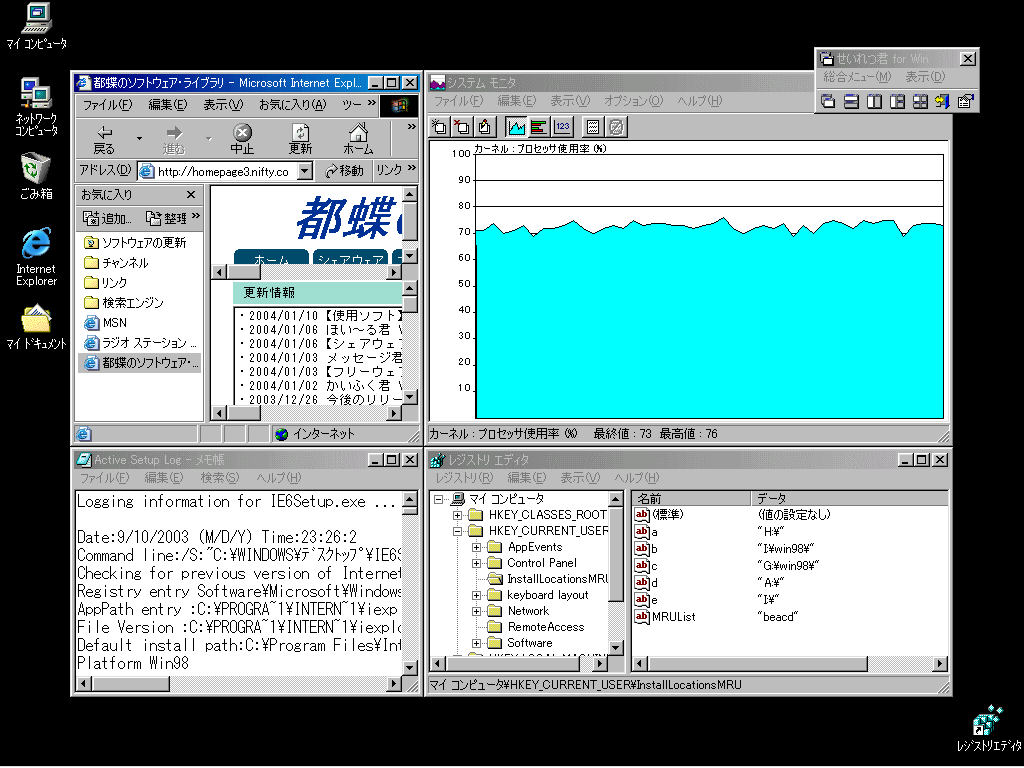Viewport: 1024px width, 768px height.
Task: Open the back history dropdown arrow beside 戻る
Action: [139, 139]
